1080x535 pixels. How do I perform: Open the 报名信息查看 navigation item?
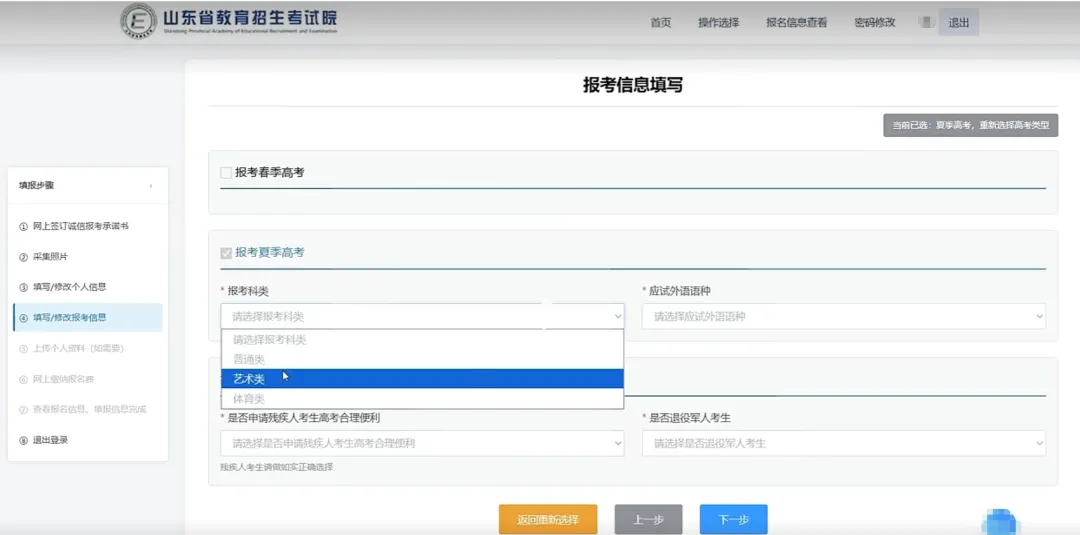[797, 22]
